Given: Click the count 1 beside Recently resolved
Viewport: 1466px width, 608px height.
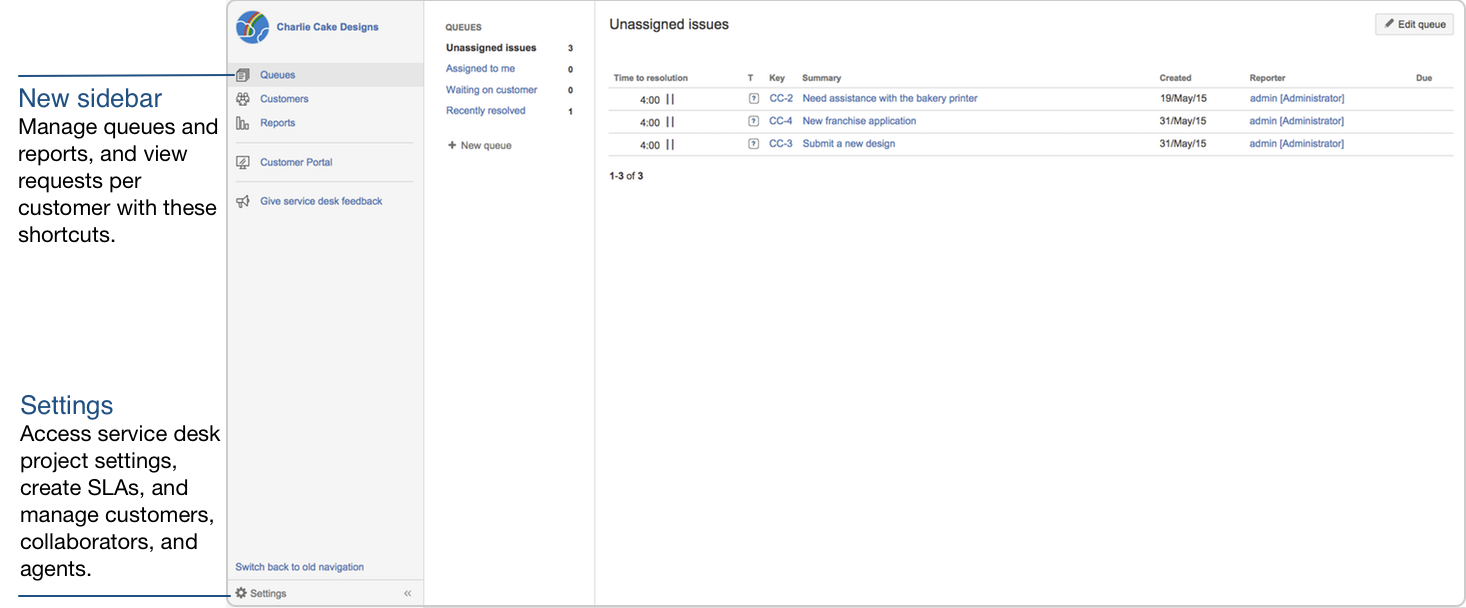Looking at the screenshot, I should (x=570, y=112).
